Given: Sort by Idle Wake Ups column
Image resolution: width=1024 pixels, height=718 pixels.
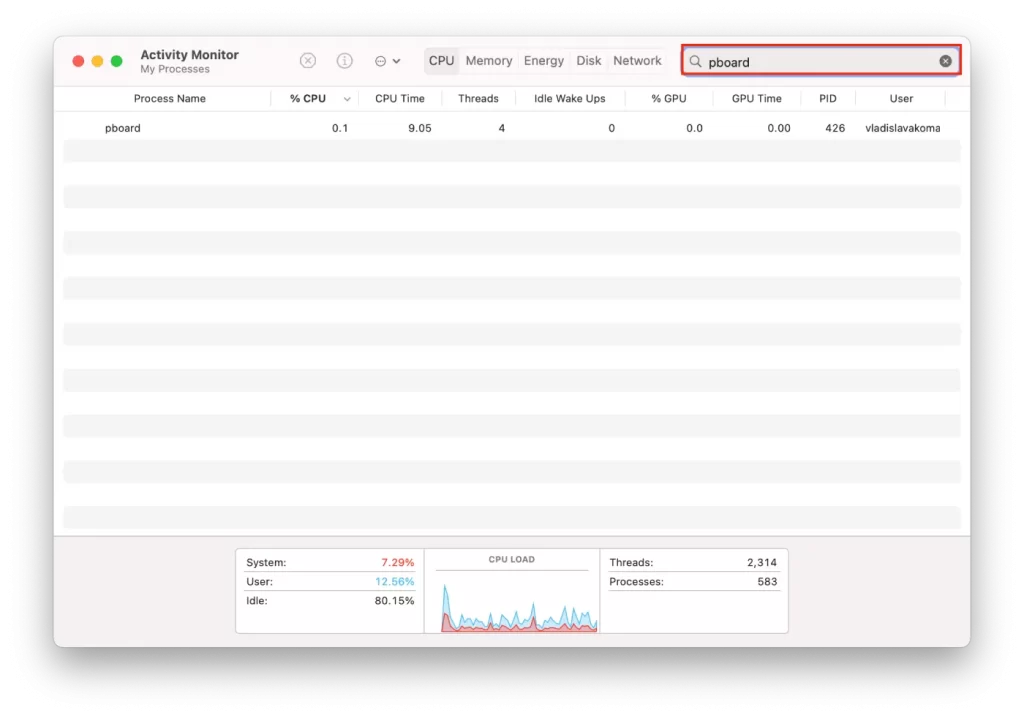Looking at the screenshot, I should [569, 99].
